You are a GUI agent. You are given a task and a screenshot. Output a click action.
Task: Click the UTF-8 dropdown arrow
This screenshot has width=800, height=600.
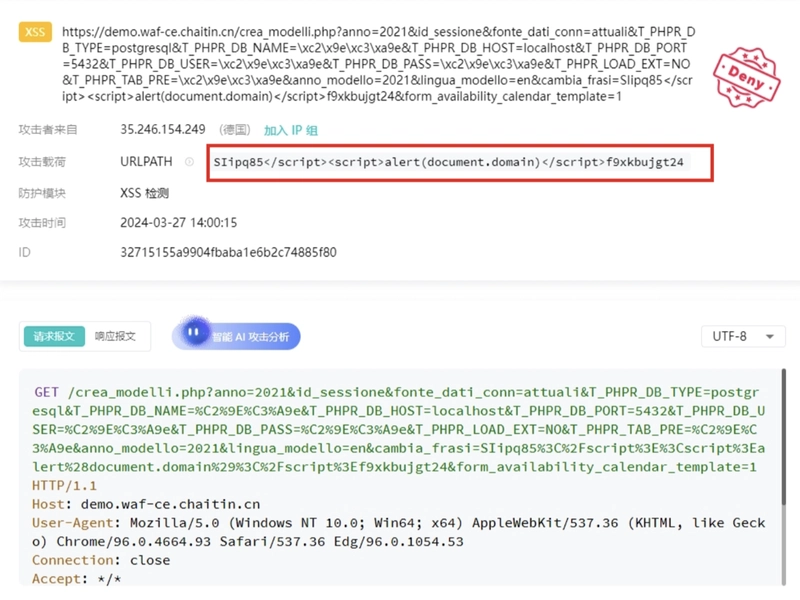(770, 337)
